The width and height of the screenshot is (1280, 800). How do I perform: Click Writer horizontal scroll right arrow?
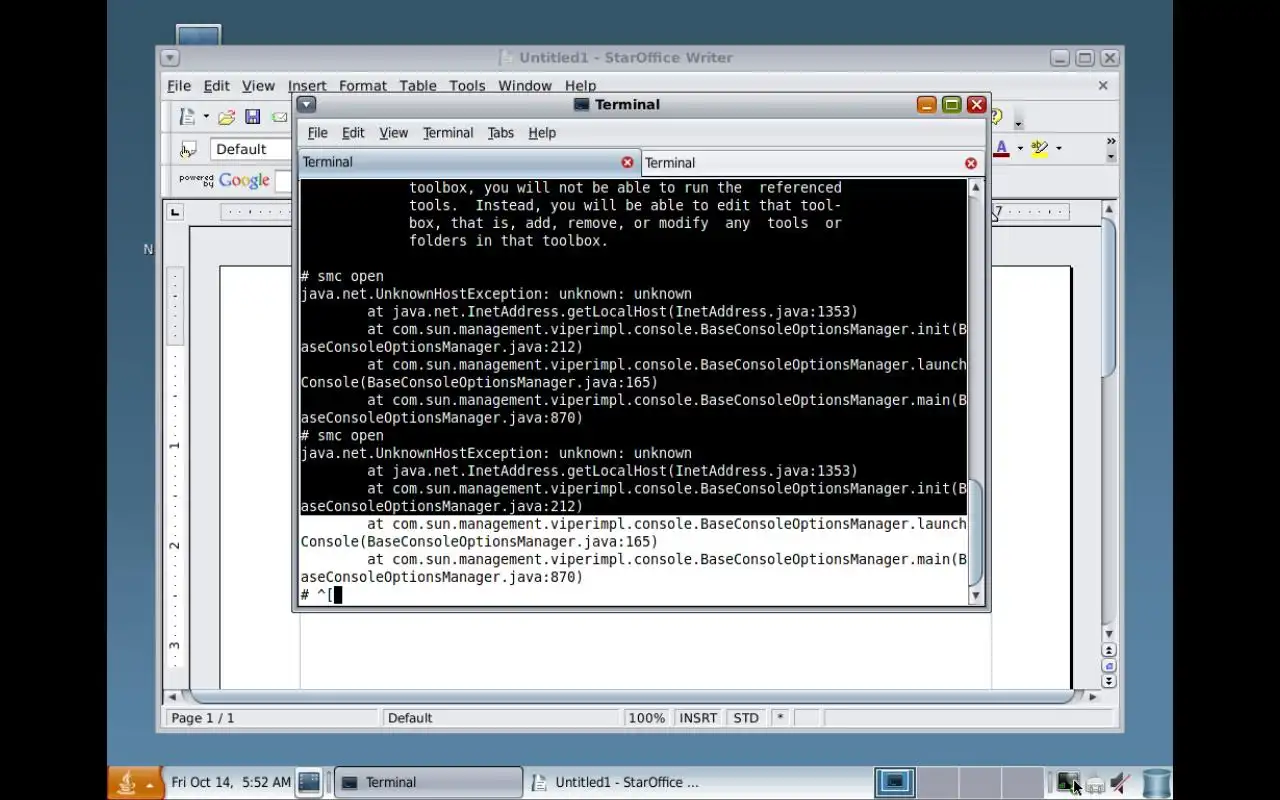(1093, 697)
